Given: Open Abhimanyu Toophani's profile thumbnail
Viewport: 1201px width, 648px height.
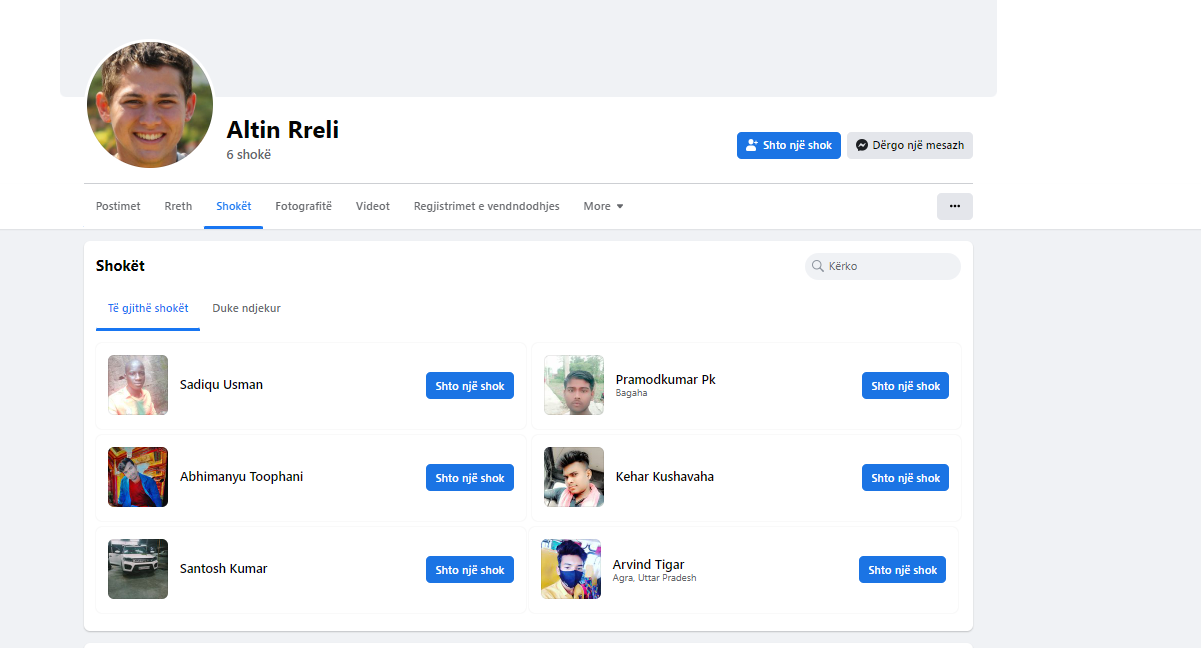Looking at the screenshot, I should coord(138,477).
